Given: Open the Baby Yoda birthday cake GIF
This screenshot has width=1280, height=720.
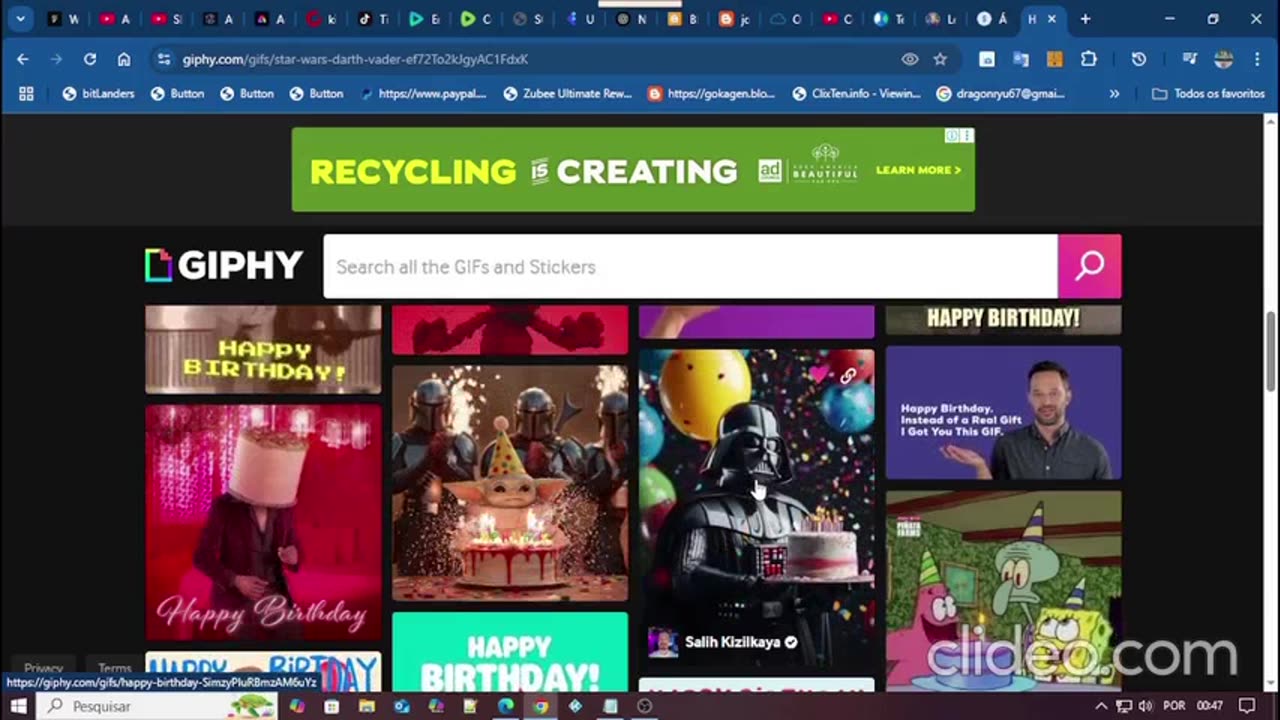Looking at the screenshot, I should pyautogui.click(x=510, y=483).
